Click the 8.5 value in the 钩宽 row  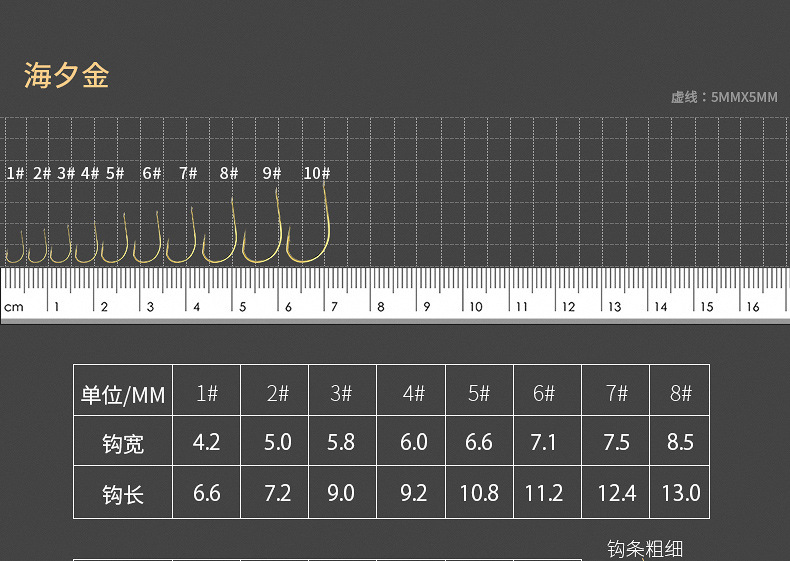coord(680,442)
